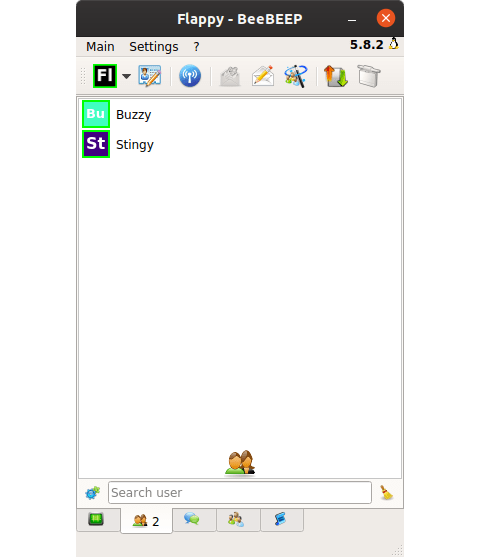Open the edit profile icon
480x557 pixels.
click(150, 76)
